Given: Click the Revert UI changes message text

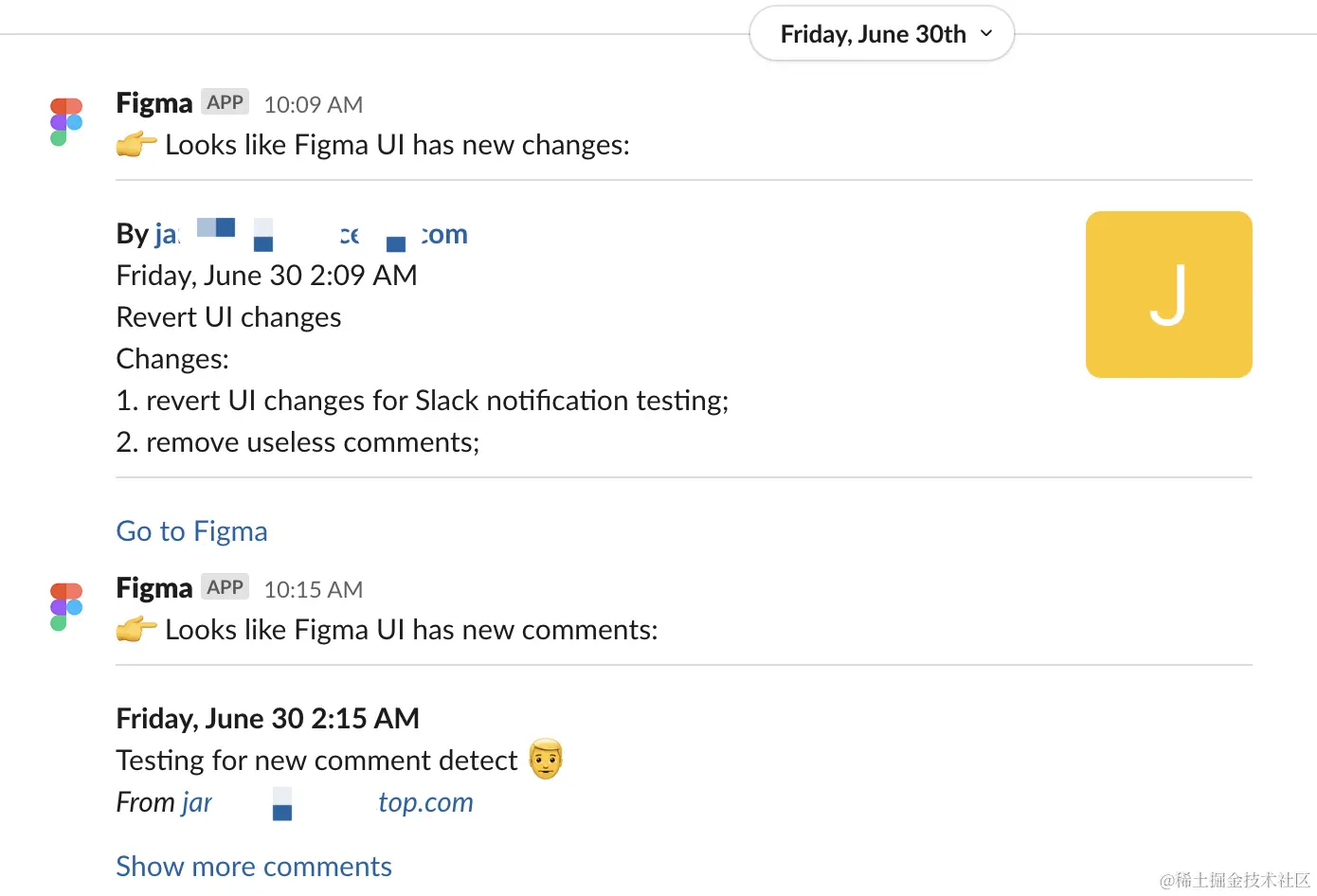Looking at the screenshot, I should point(228,317).
